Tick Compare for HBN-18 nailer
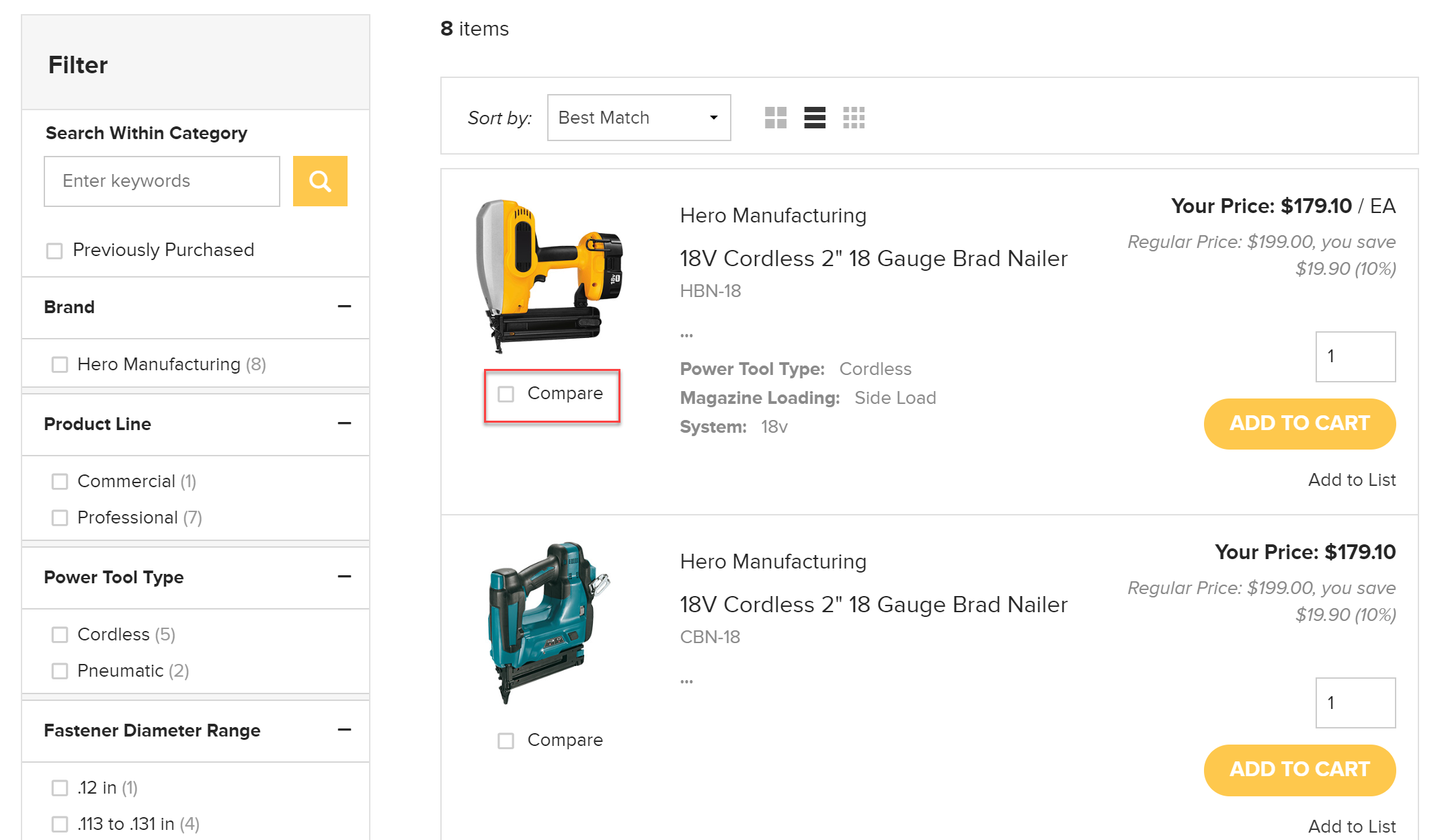The height and width of the screenshot is (840, 1446). [506, 394]
